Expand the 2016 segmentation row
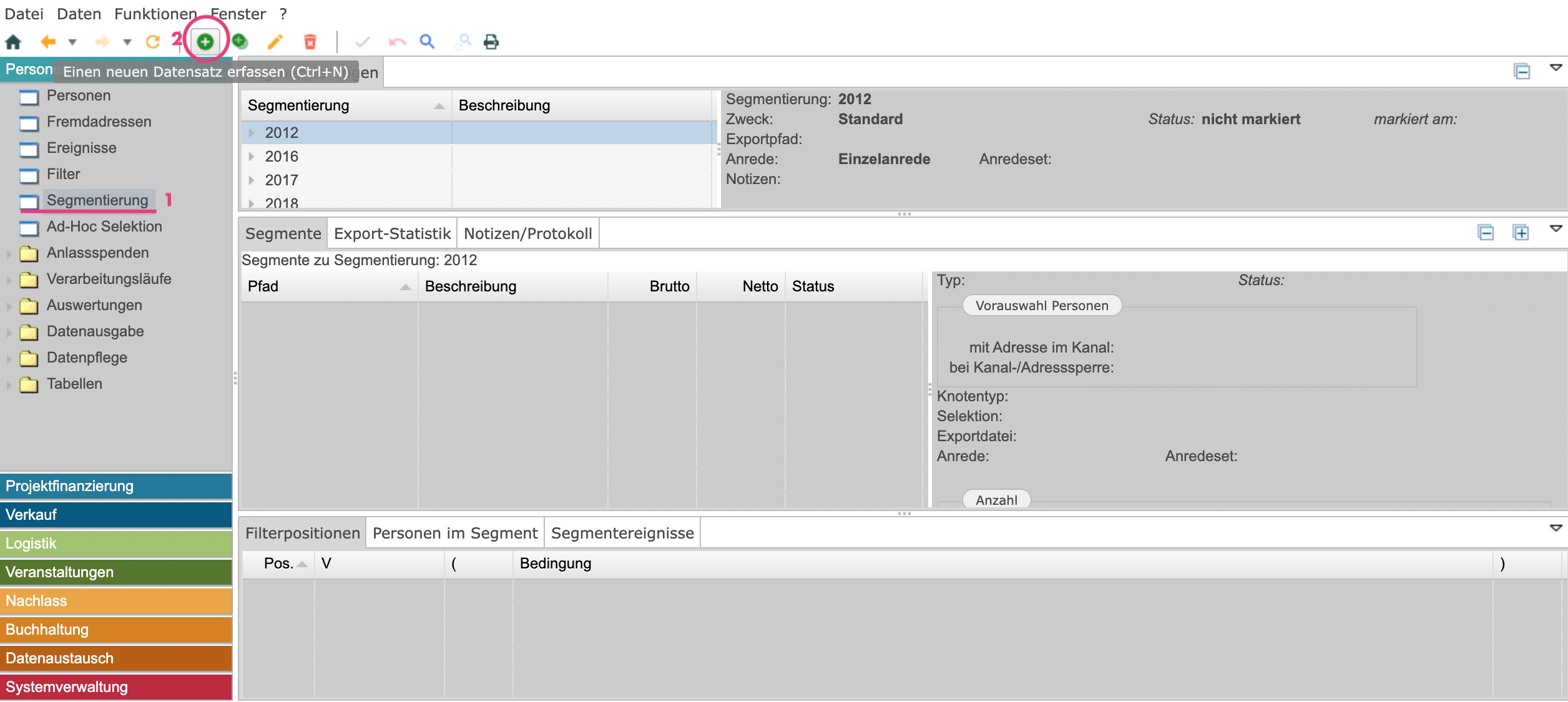This screenshot has width=1568, height=702. tap(252, 157)
